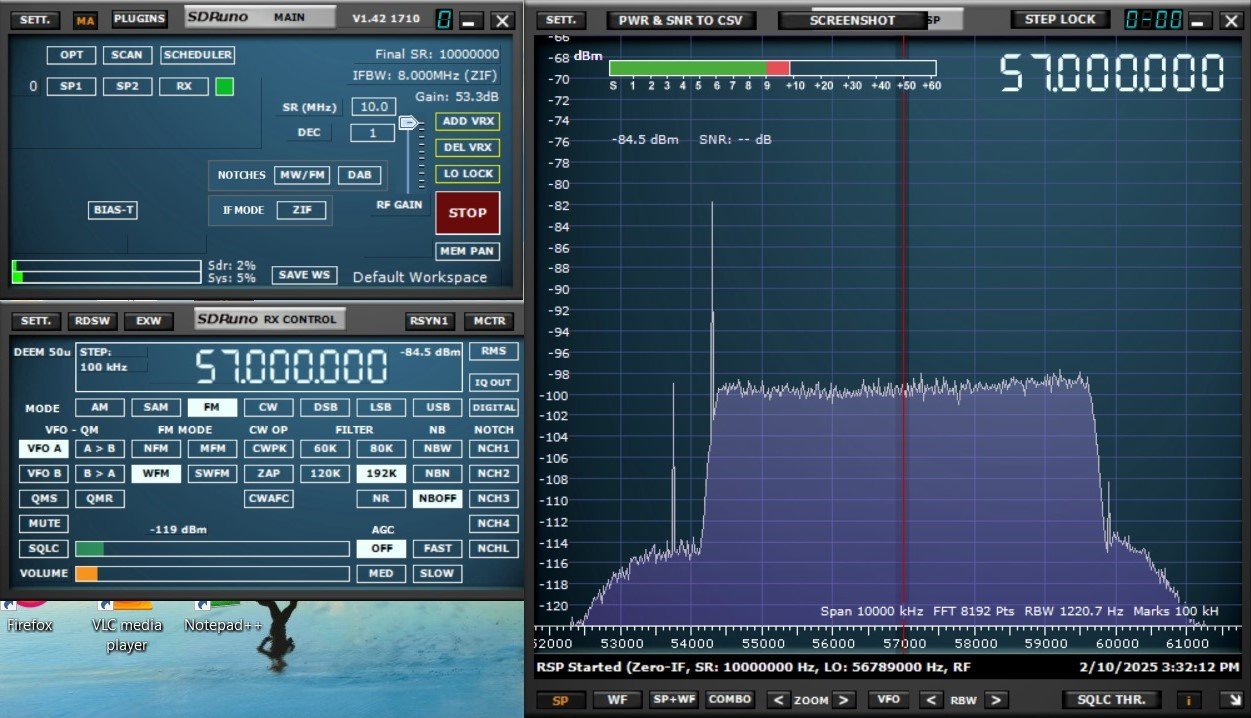Open the SR (MHz) sample rate field
The height and width of the screenshot is (718, 1251).
[373, 107]
